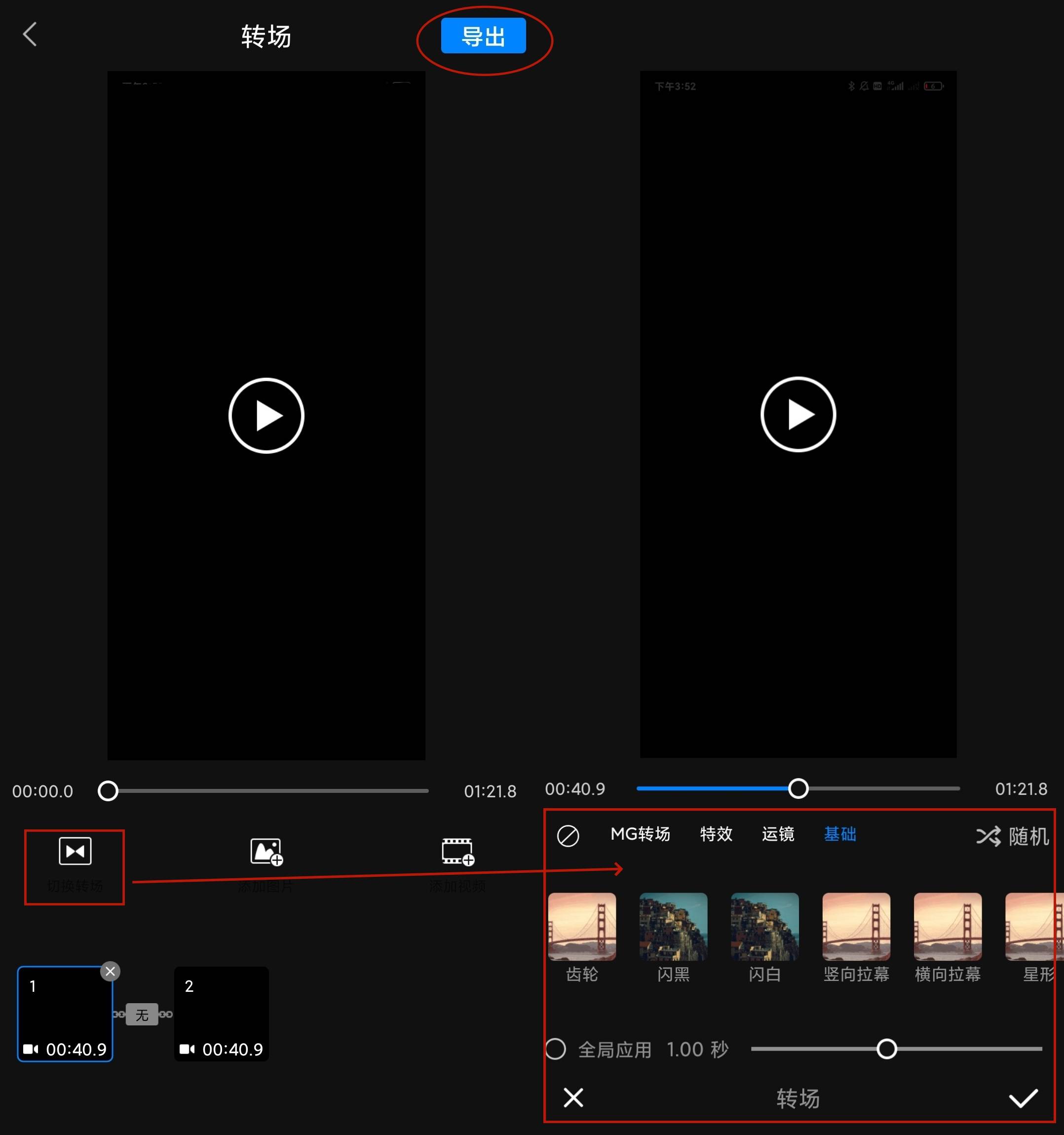The image size is (1064, 1135).
Task: Click the 无 transition link between clips
Action: click(142, 1015)
